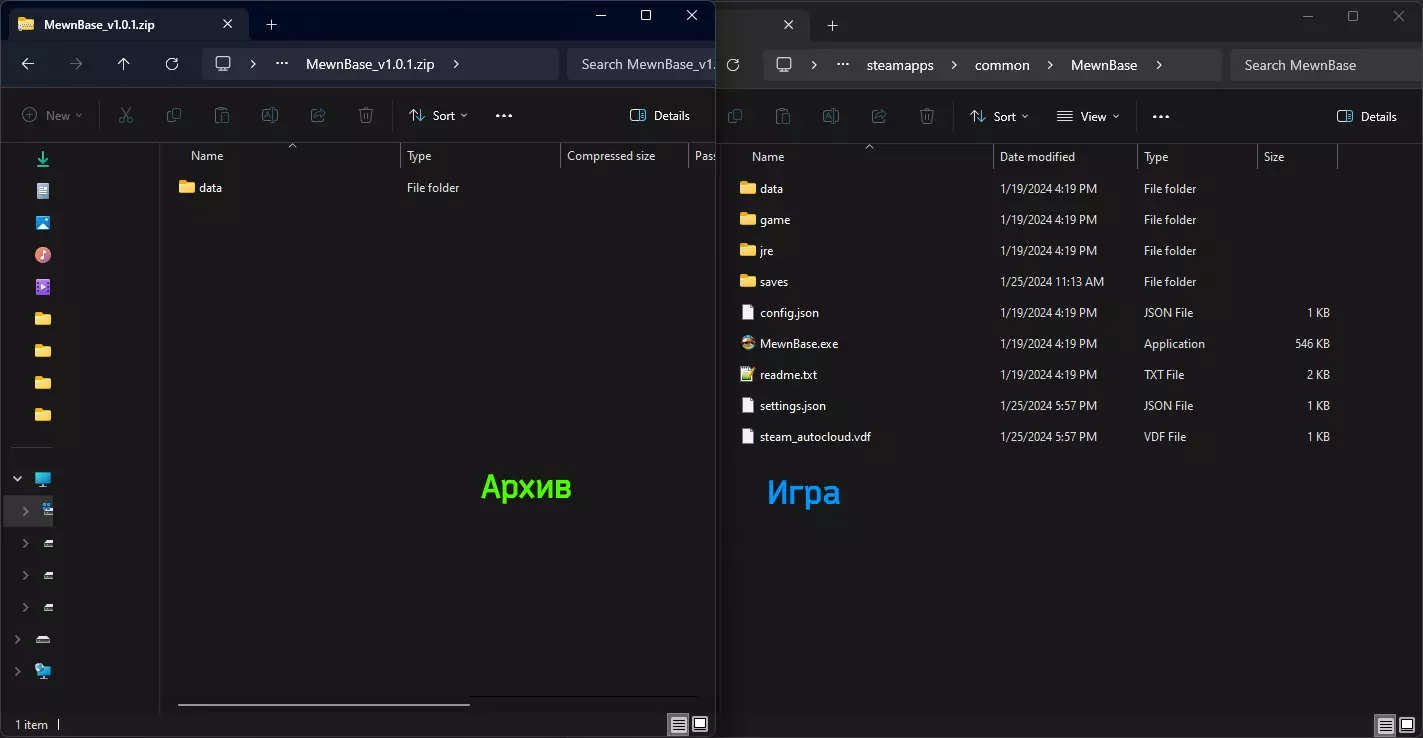Switch to large thumbnails view in game window
This screenshot has height=738, width=1423.
click(x=1407, y=725)
